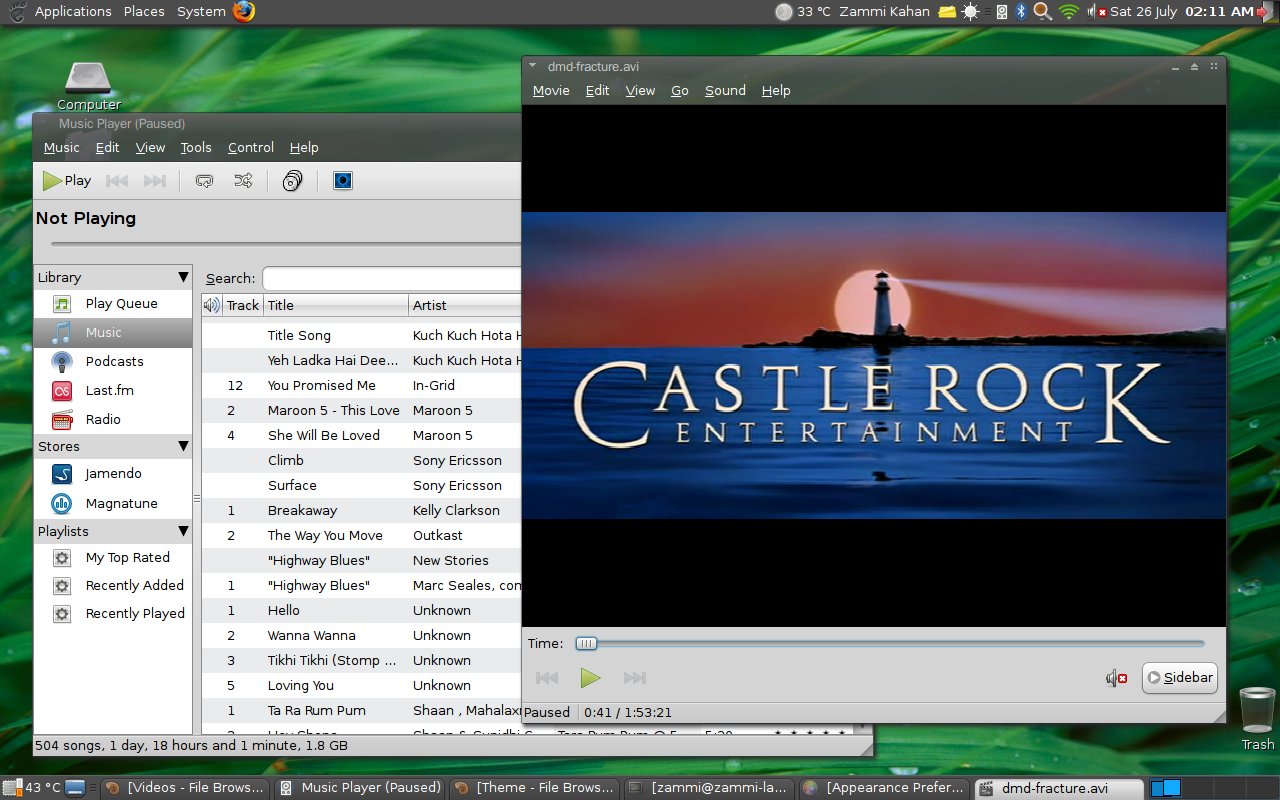Open the Places menu in top panel
The width and height of the screenshot is (1280, 800).
tap(144, 11)
